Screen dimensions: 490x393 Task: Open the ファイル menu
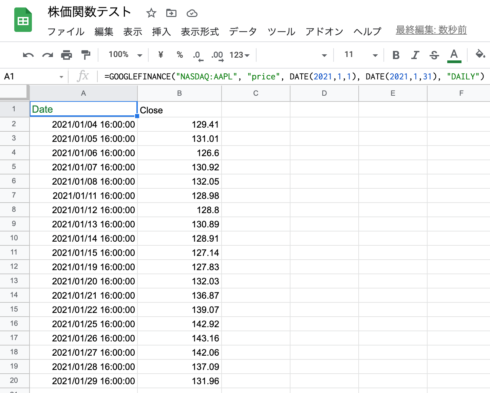66,32
